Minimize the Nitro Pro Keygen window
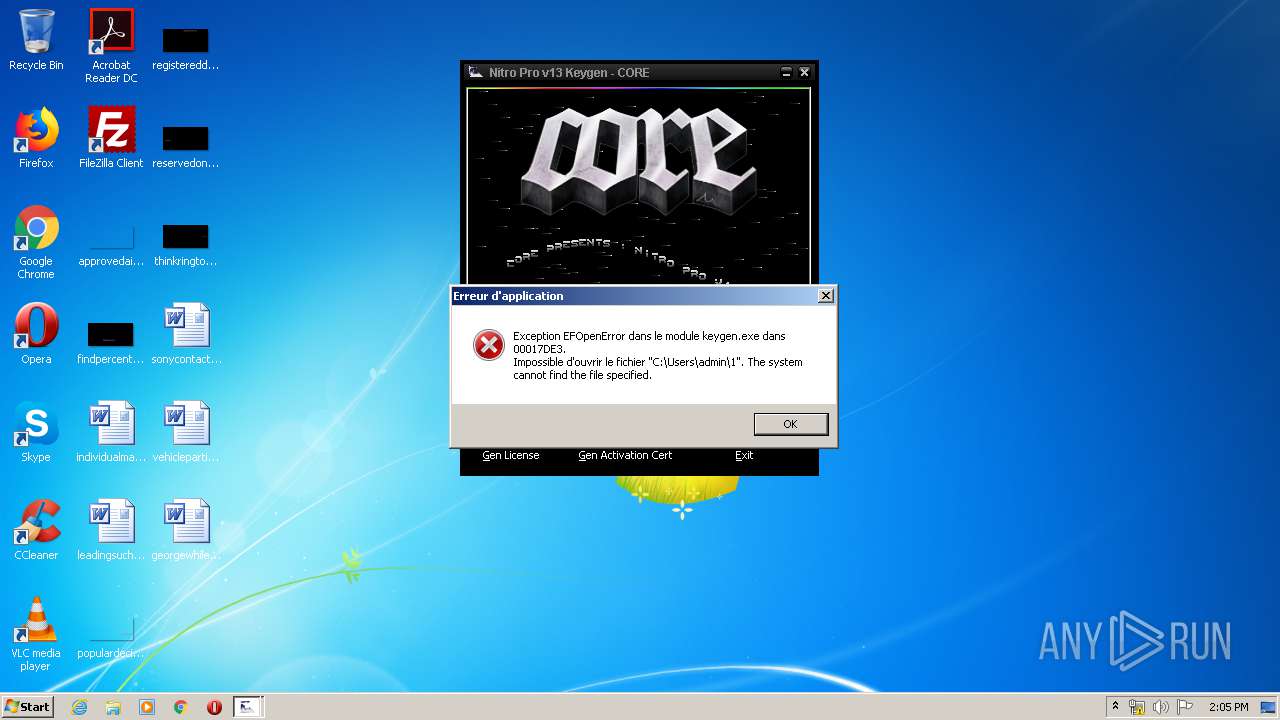 click(x=786, y=72)
